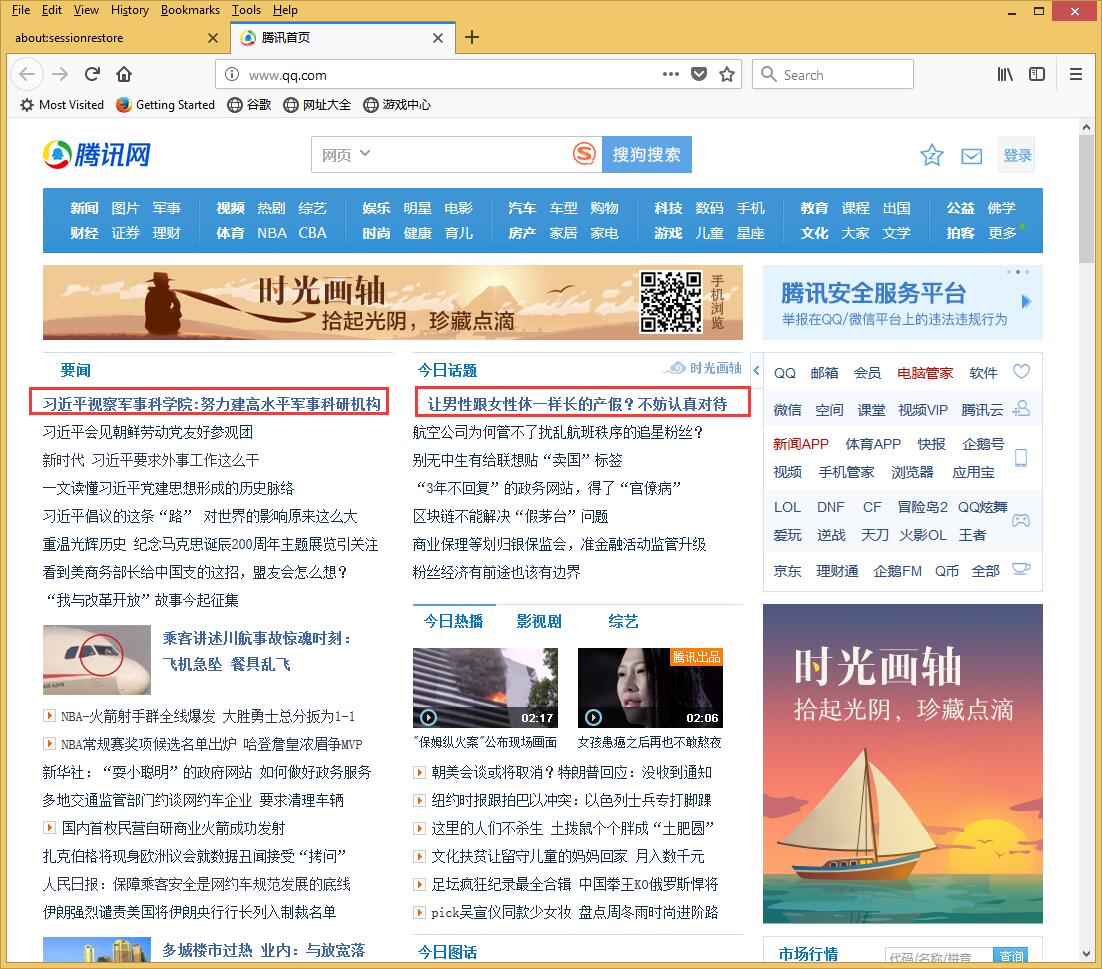Open a new browser tab
The image size is (1102, 969).
tap(472, 37)
